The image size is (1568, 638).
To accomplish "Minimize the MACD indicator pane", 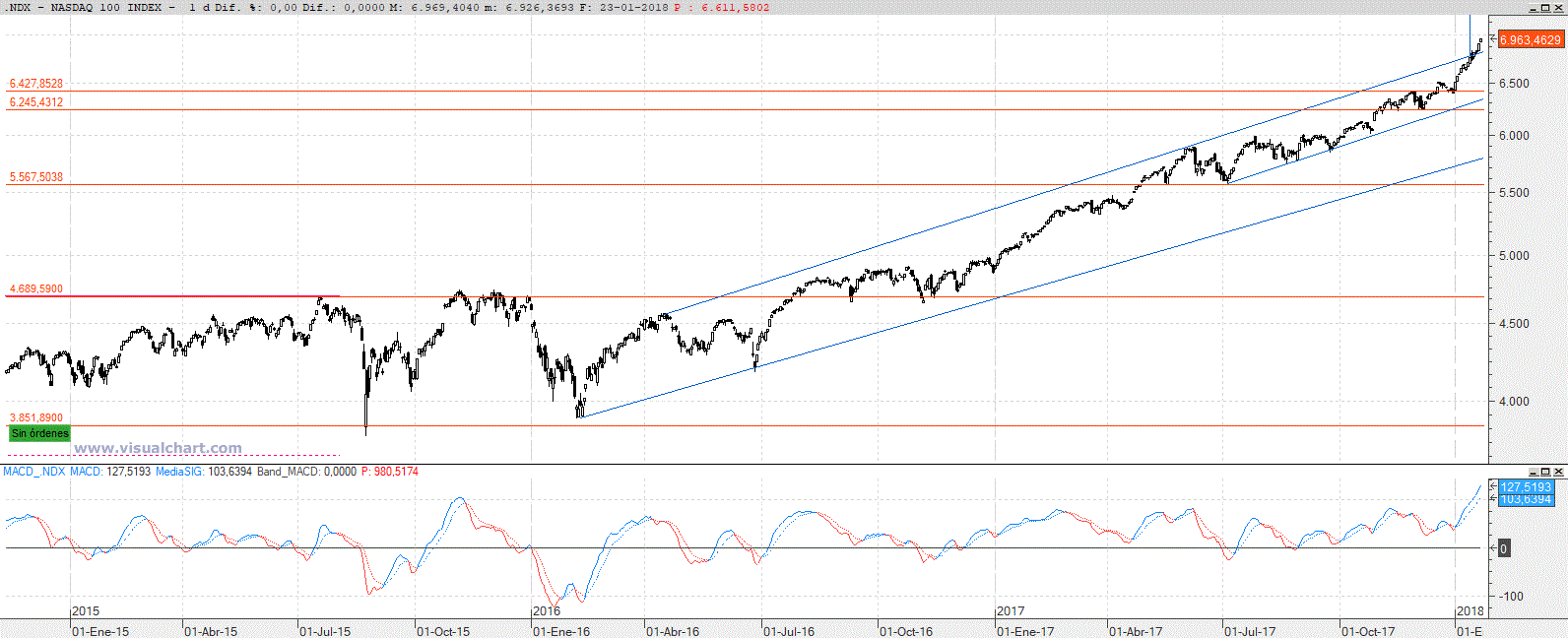I will click(1534, 473).
